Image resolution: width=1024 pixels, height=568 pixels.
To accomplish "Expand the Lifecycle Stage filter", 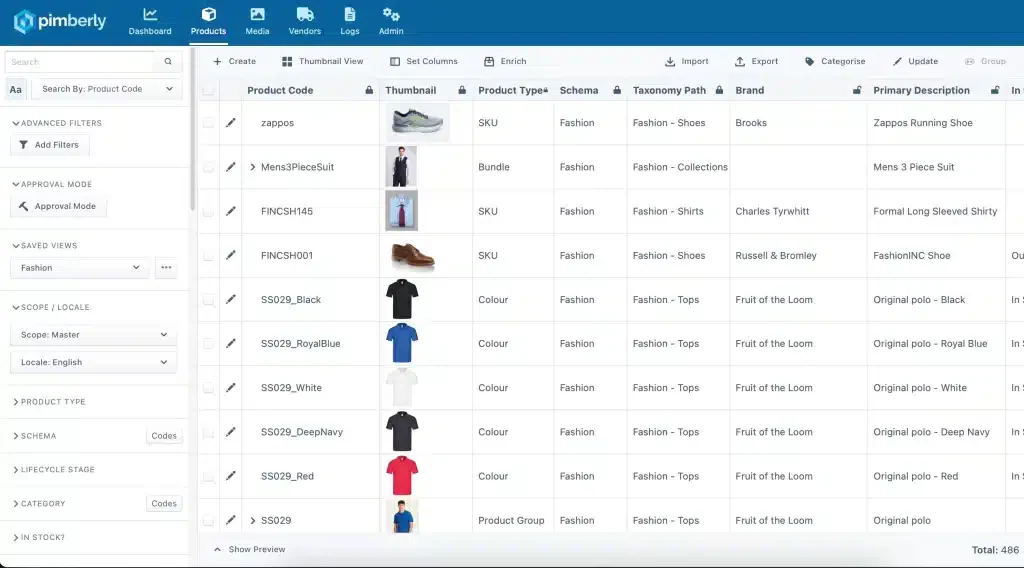I will tap(54, 469).
